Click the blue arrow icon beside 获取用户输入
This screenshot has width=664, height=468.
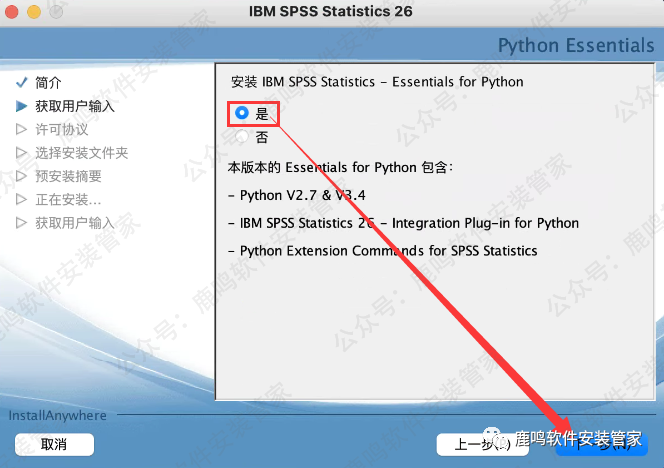(x=21, y=105)
